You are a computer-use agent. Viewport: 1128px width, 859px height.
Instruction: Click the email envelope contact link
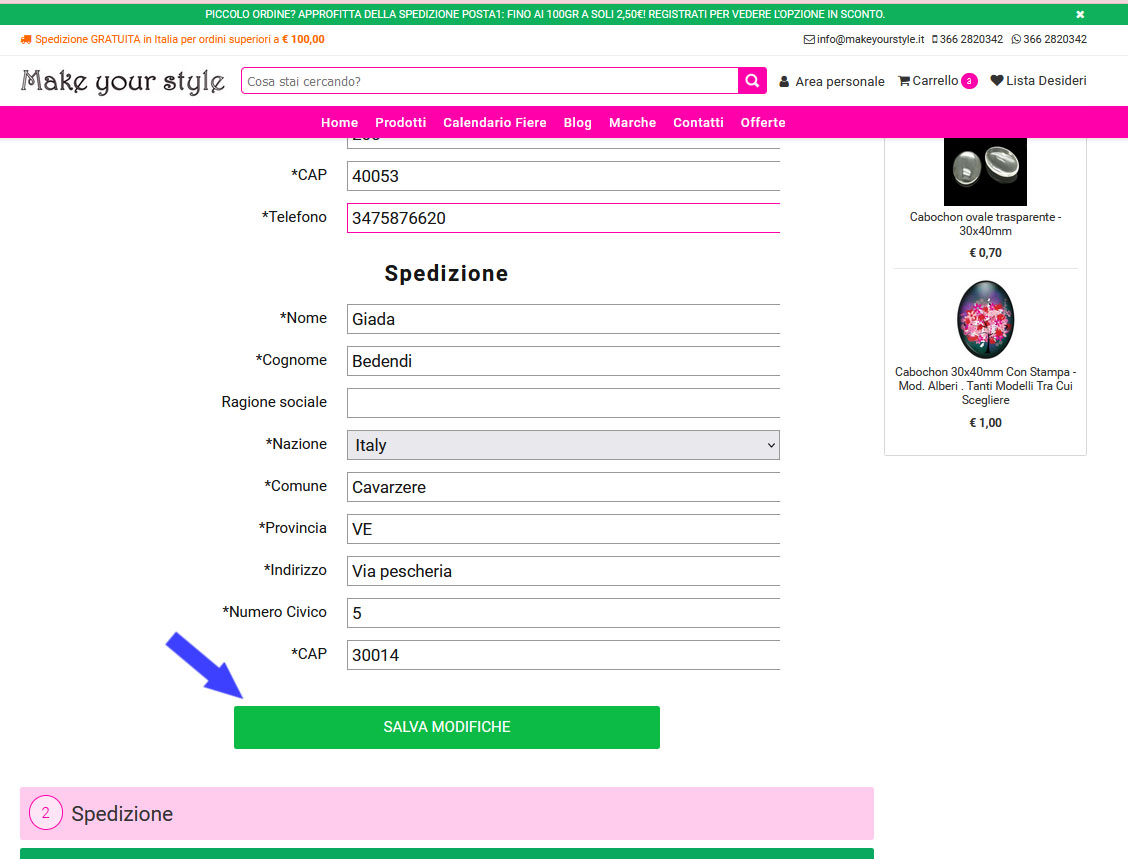click(x=808, y=40)
